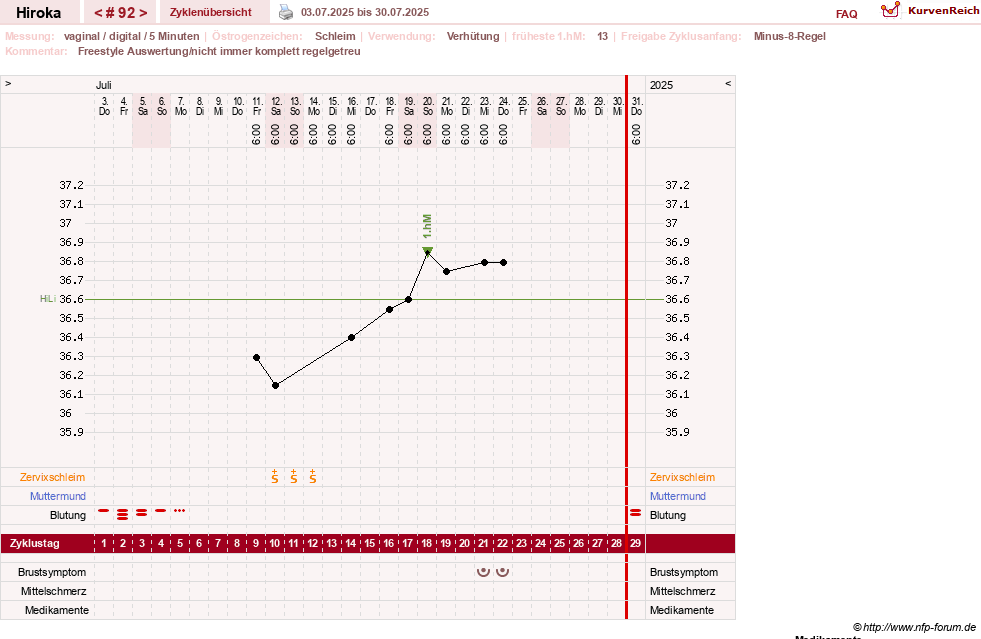
Task: Click the 'vaginal / digital / 5 Minuten' measurement text
Action: (131, 36)
